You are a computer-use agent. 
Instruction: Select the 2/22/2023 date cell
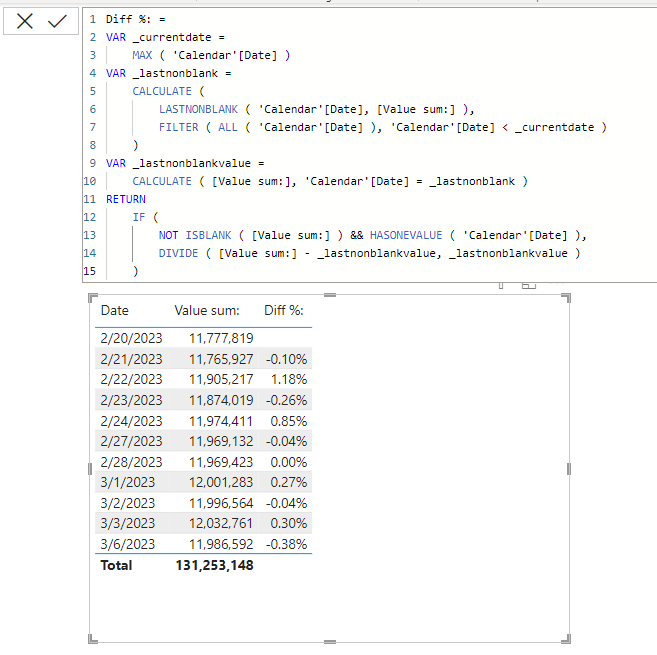(x=131, y=379)
